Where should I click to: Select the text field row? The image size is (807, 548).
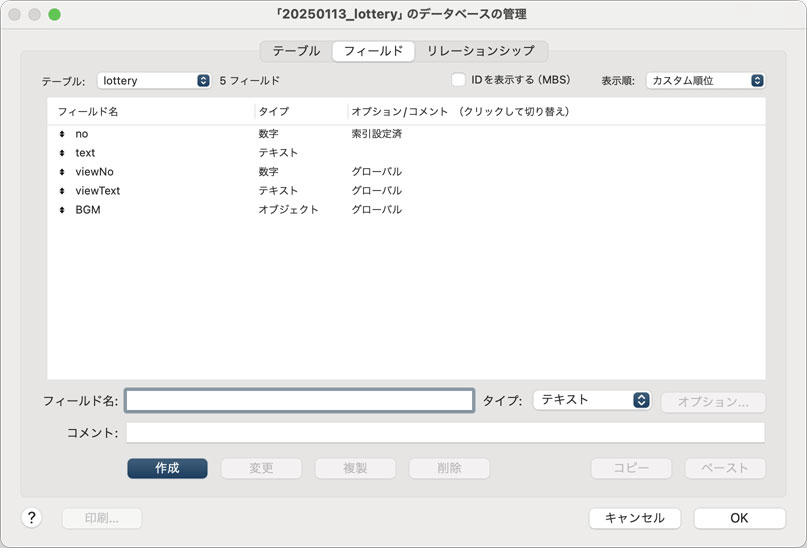tap(406, 153)
